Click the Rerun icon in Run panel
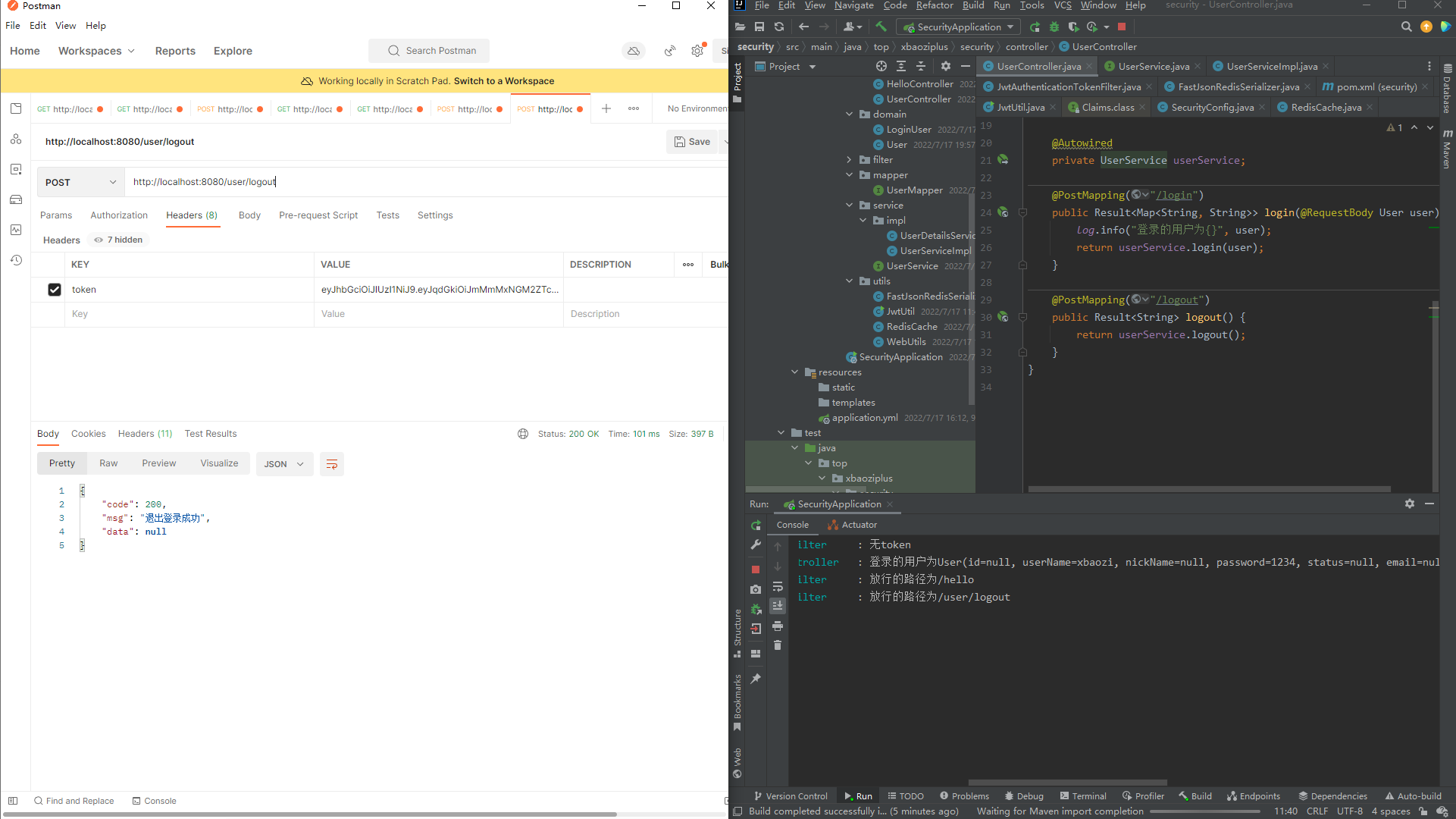 pyautogui.click(x=756, y=525)
